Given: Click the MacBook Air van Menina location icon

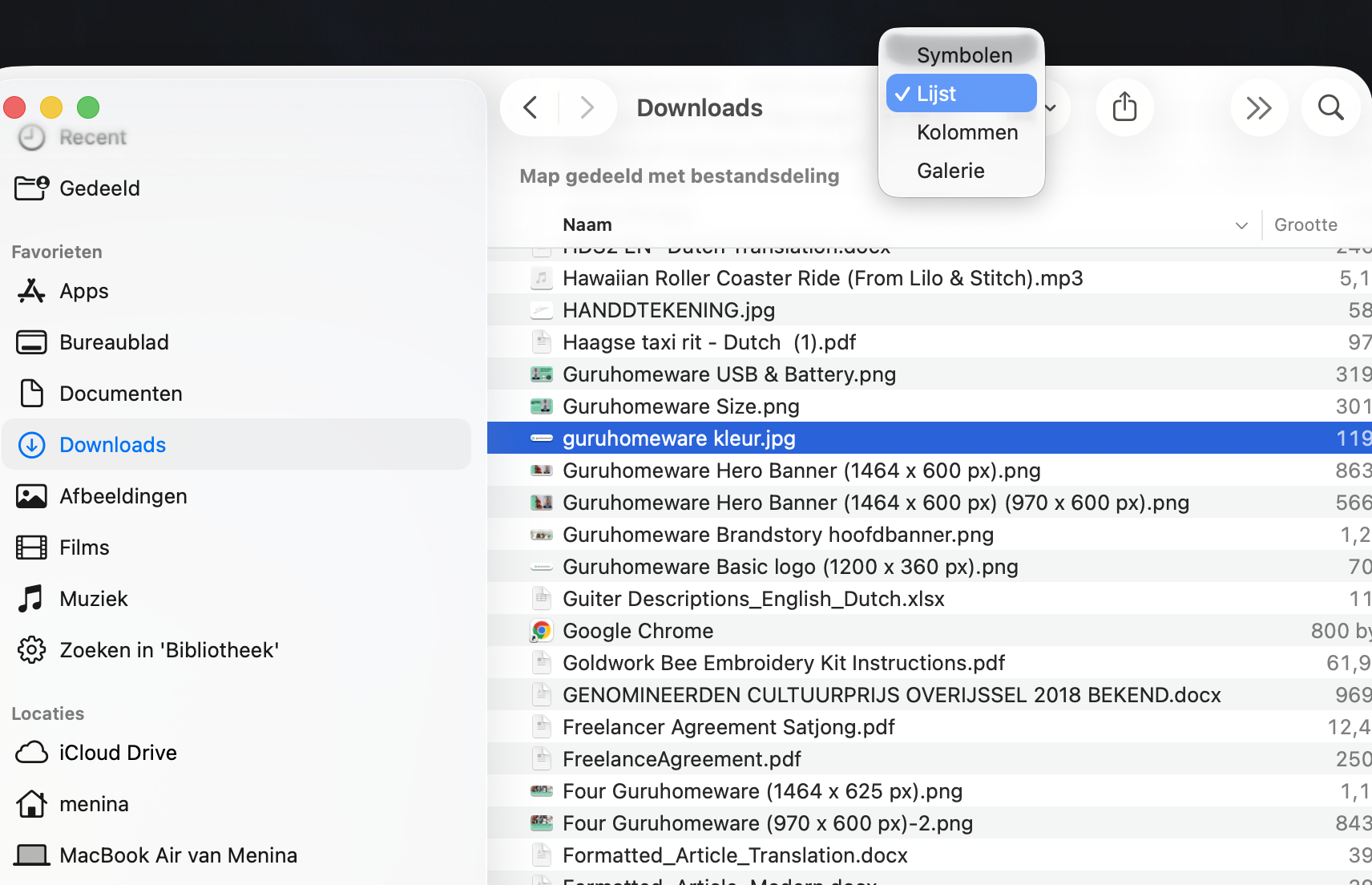Looking at the screenshot, I should tap(31, 855).
